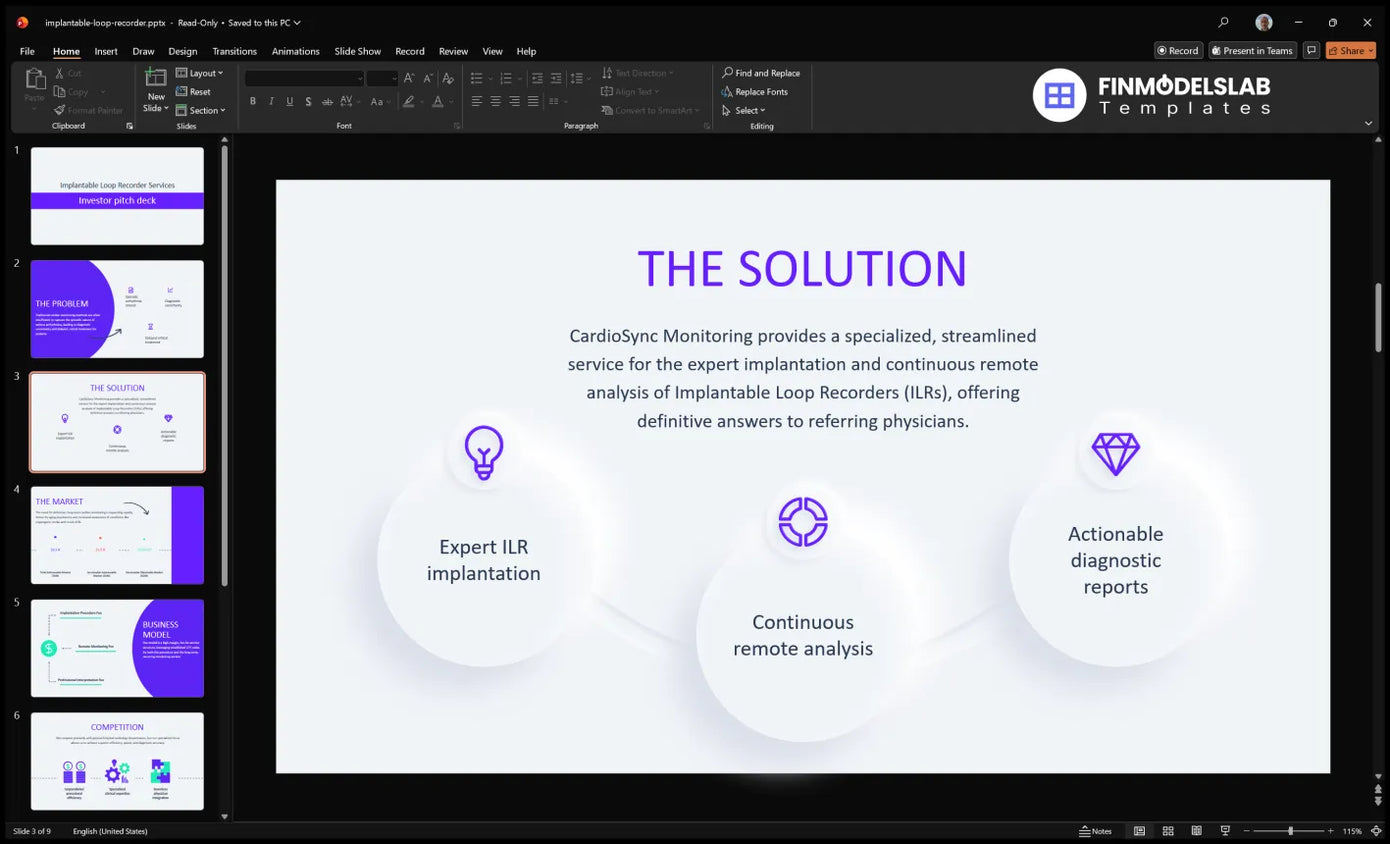Click the Bullets list icon

pos(476,78)
